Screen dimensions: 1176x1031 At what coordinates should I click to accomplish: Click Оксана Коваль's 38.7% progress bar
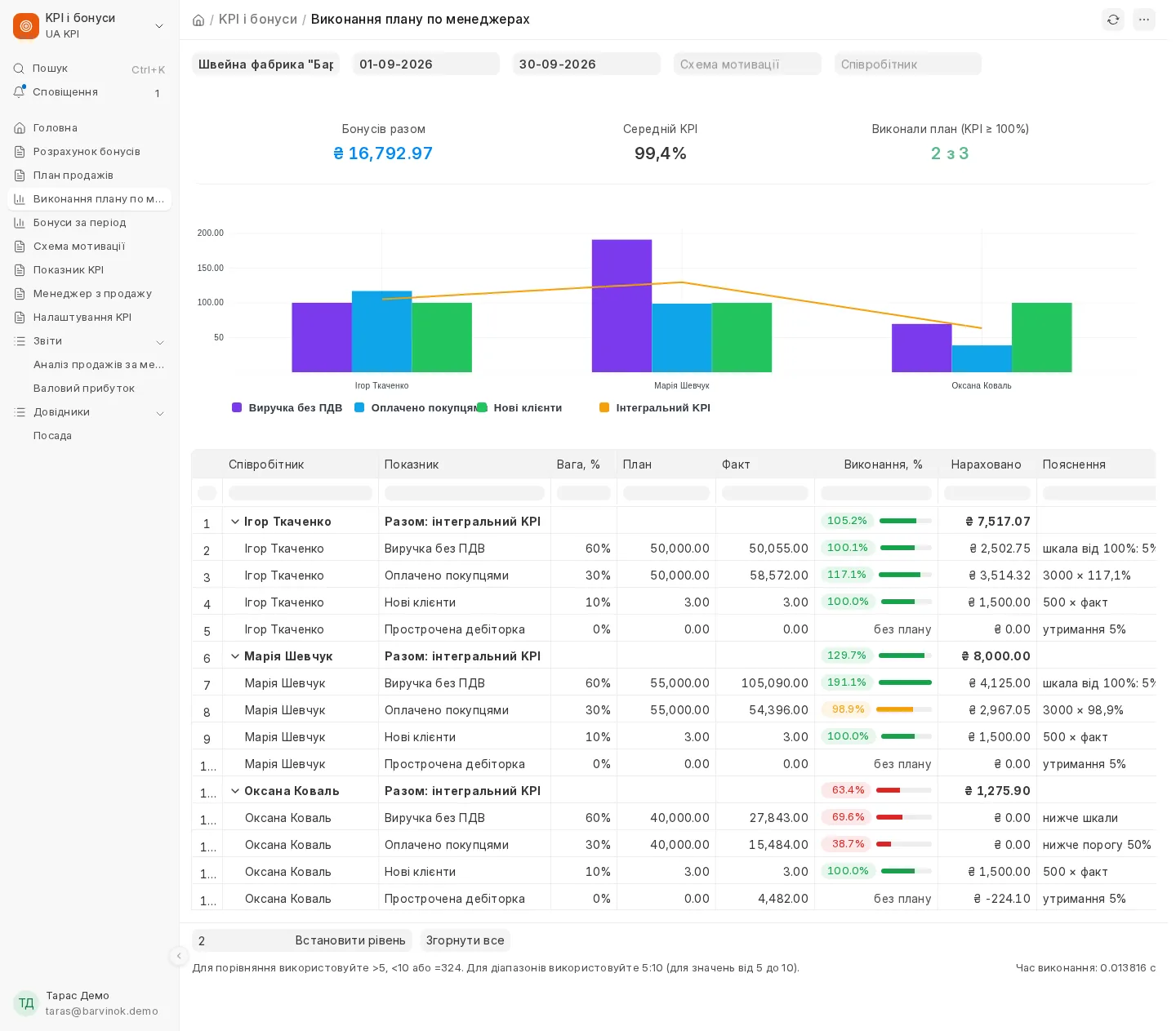[904, 844]
